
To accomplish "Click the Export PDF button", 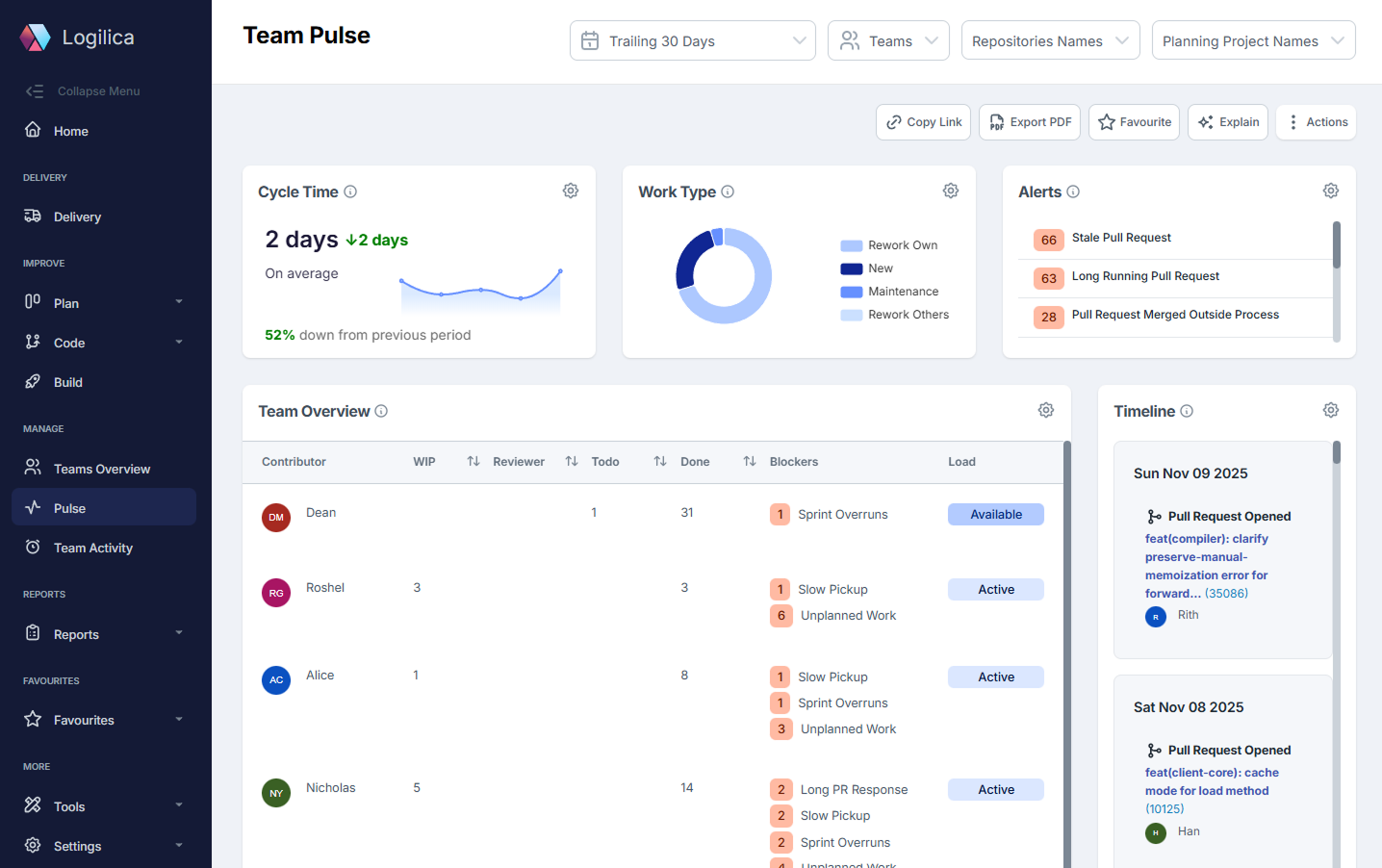I will click(x=1030, y=122).
